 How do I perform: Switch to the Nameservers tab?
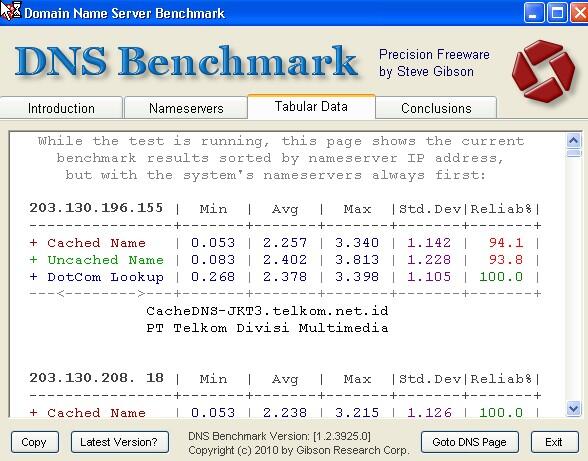pyautogui.click(x=186, y=108)
